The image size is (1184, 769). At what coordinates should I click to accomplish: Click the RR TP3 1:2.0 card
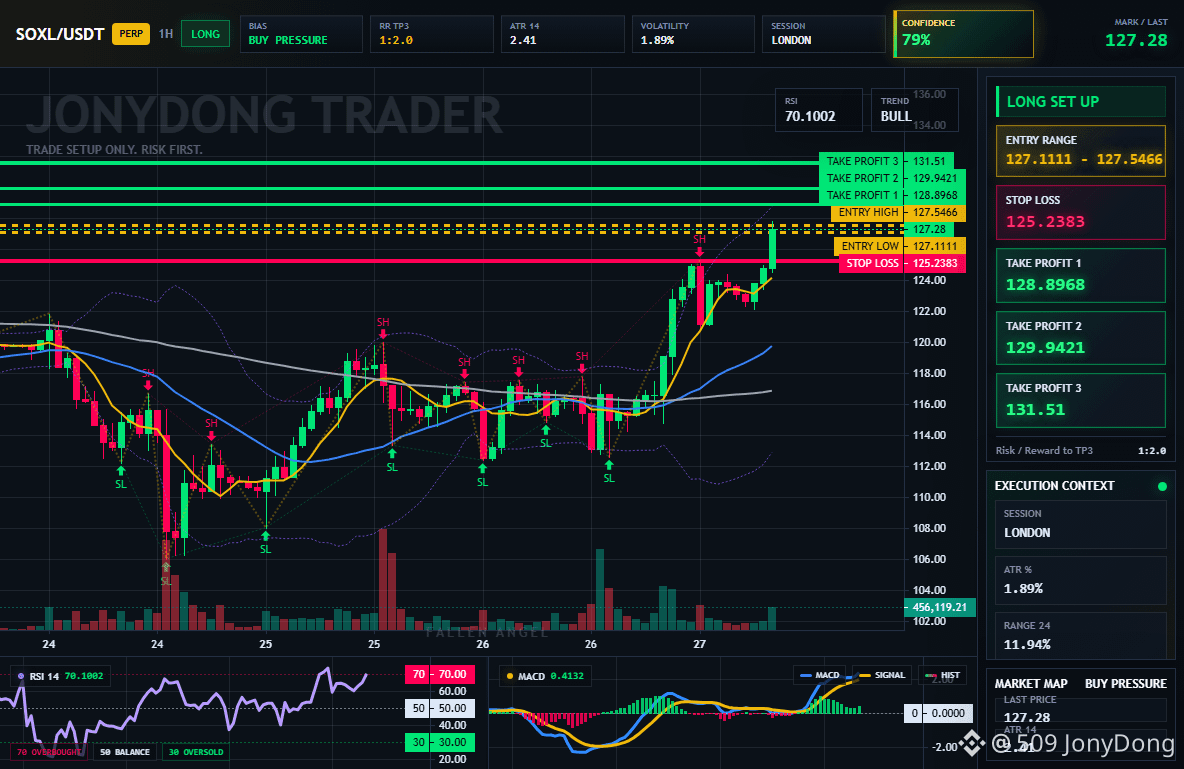pos(432,34)
